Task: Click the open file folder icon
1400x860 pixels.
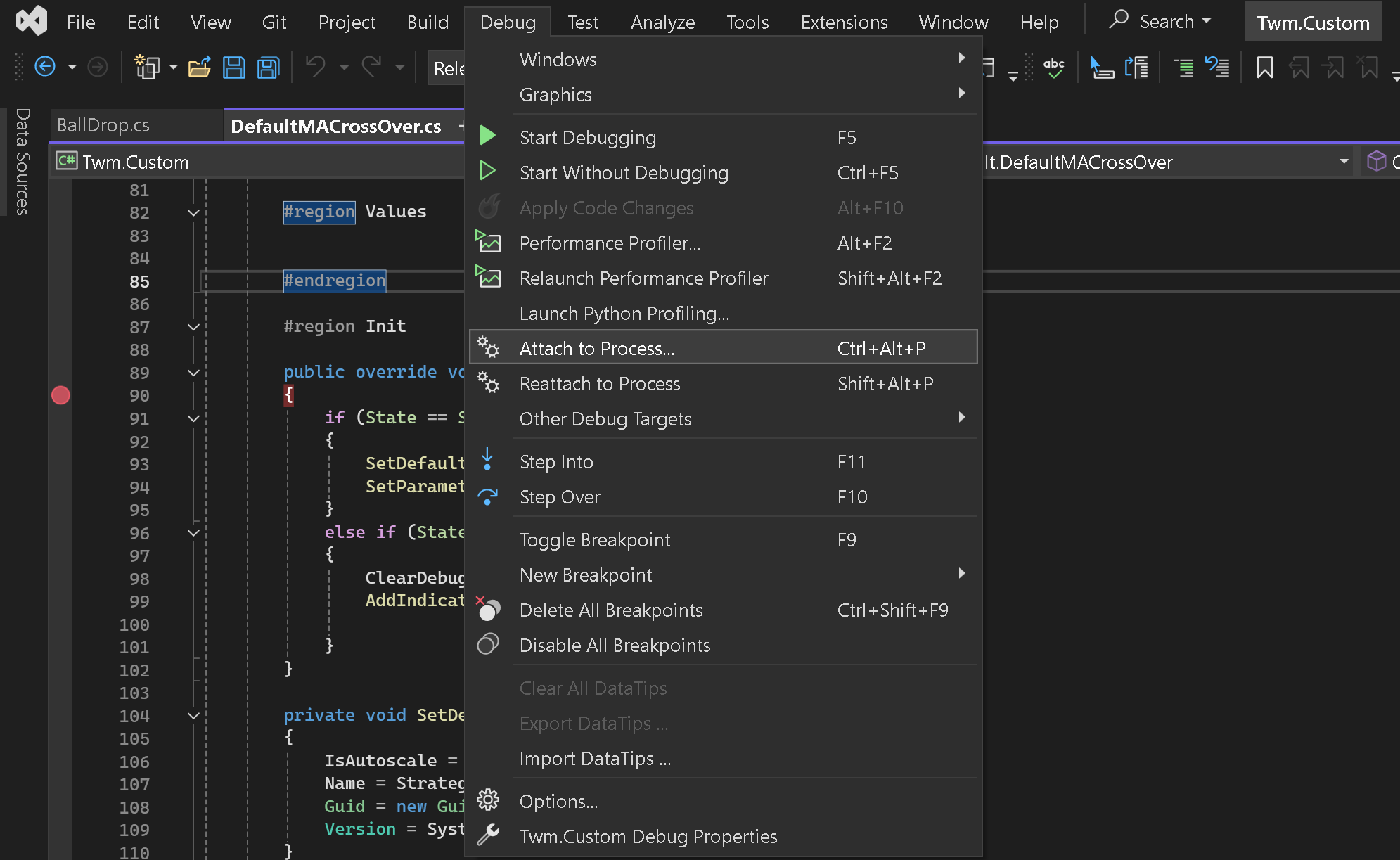Action: 200,68
